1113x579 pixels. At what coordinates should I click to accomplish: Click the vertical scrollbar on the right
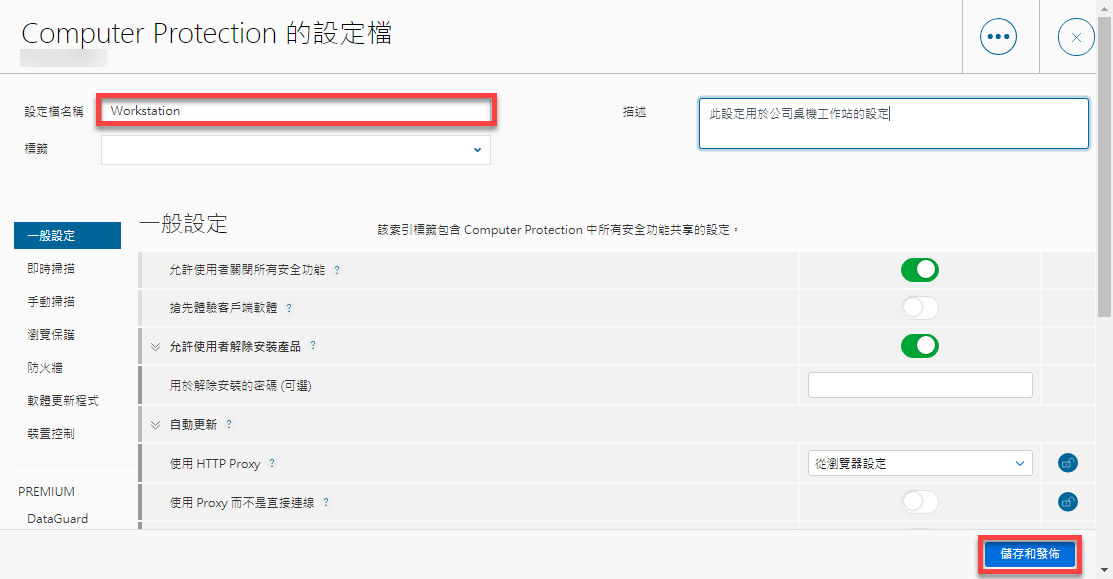pyautogui.click(x=1105, y=200)
